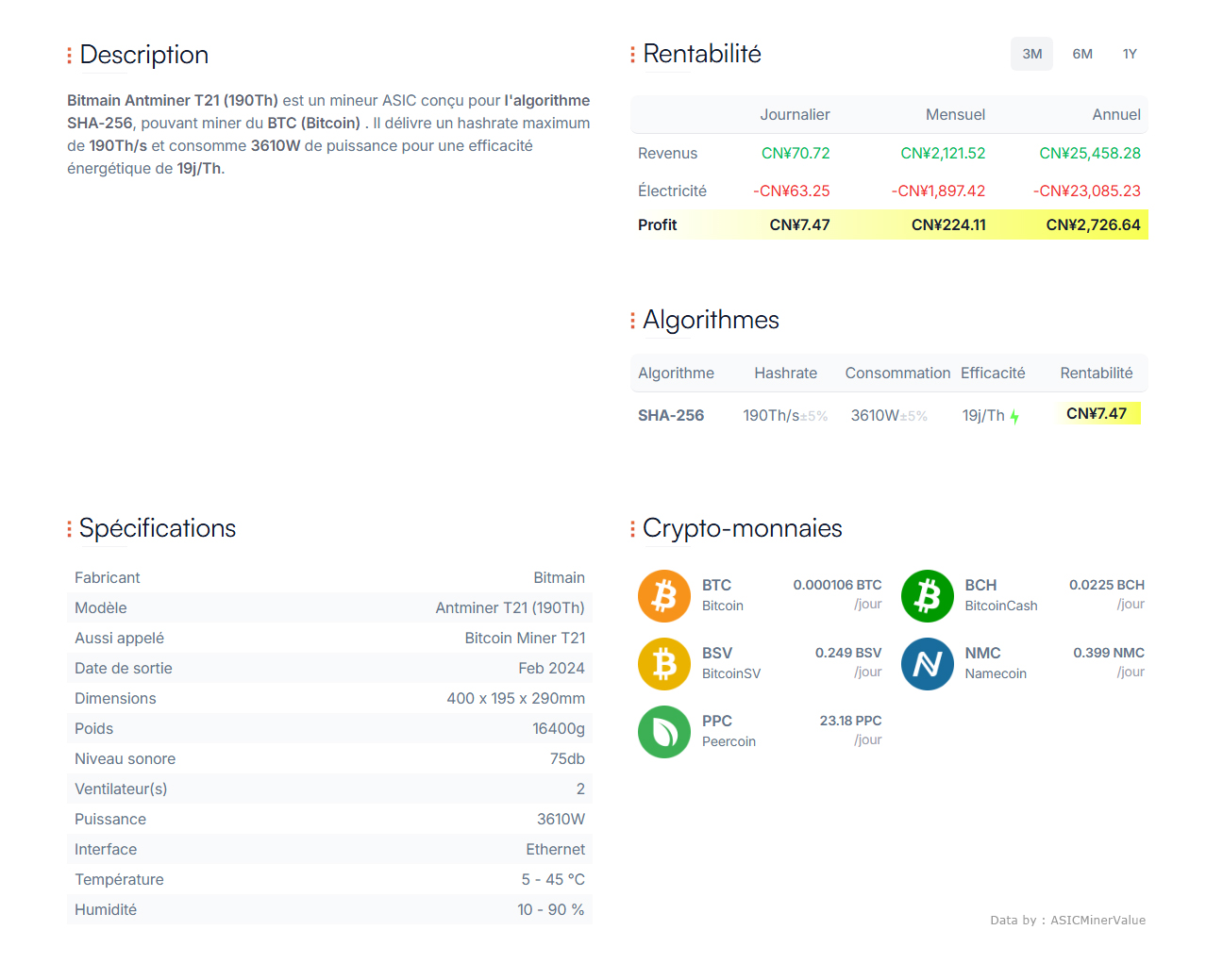Click the 0.000106 BTC daily yield

[837, 585]
